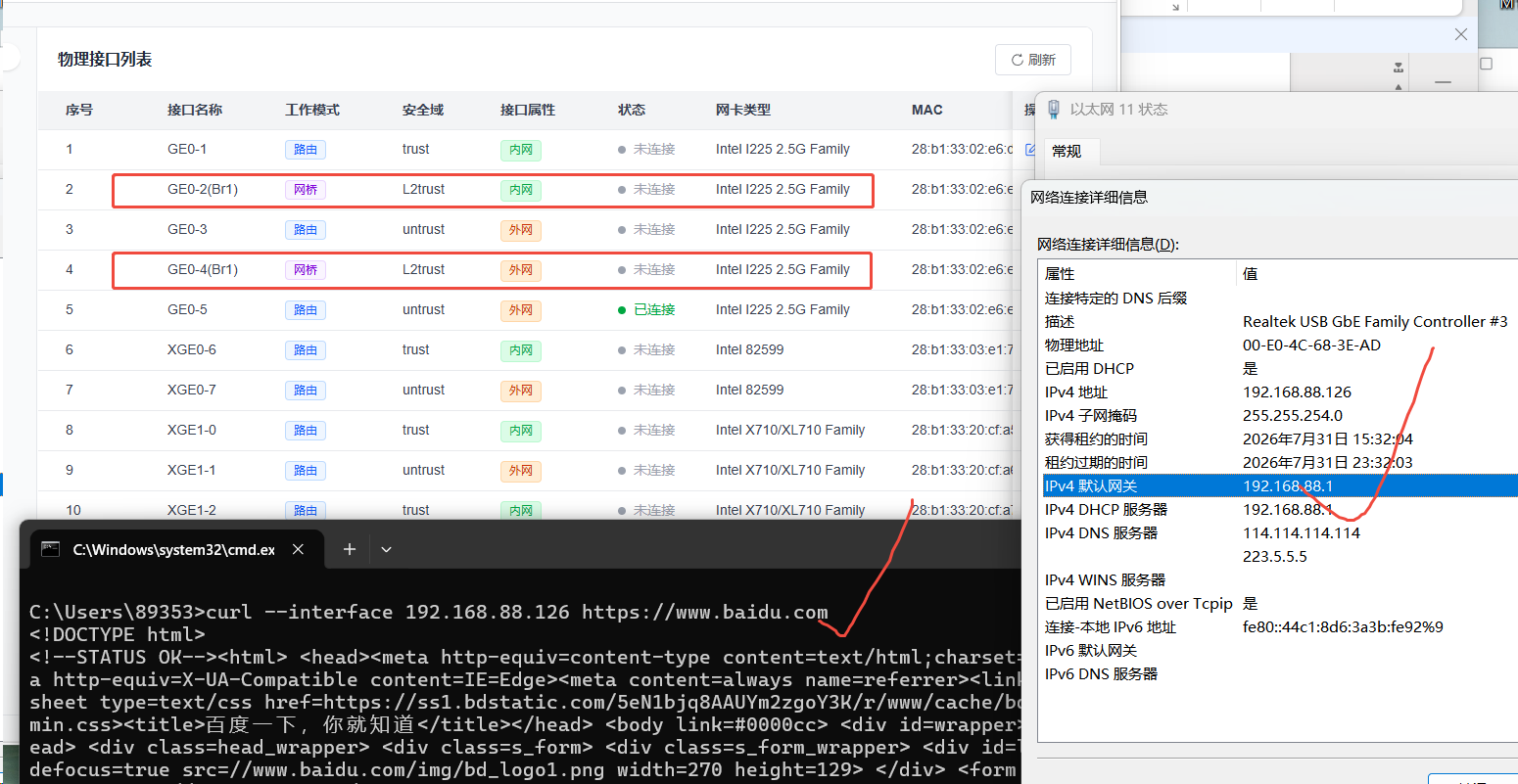
Task: Select the IPv4 地址 property row
Action: click(x=1278, y=392)
